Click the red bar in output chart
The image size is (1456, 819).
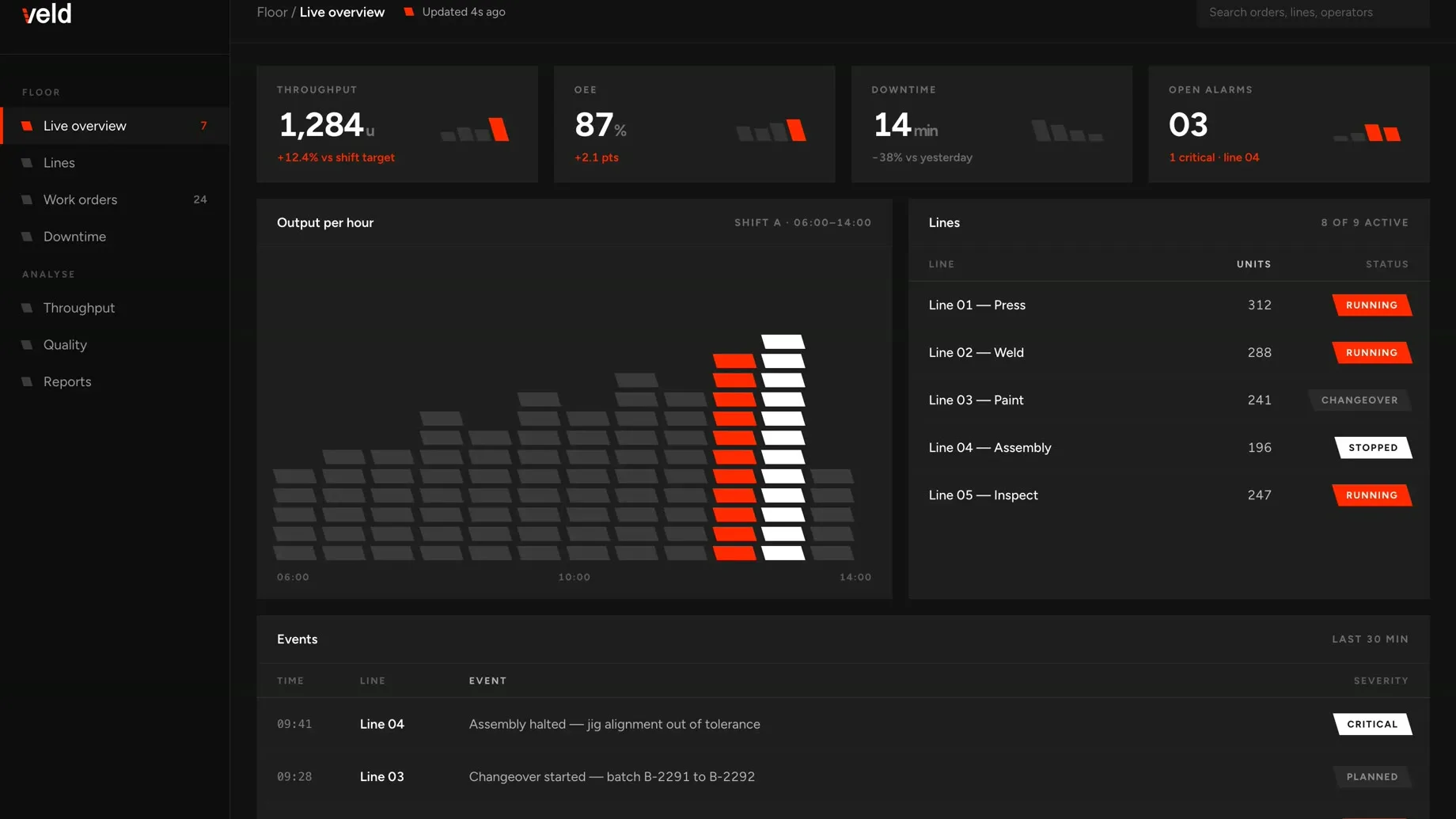pyautogui.click(x=734, y=457)
